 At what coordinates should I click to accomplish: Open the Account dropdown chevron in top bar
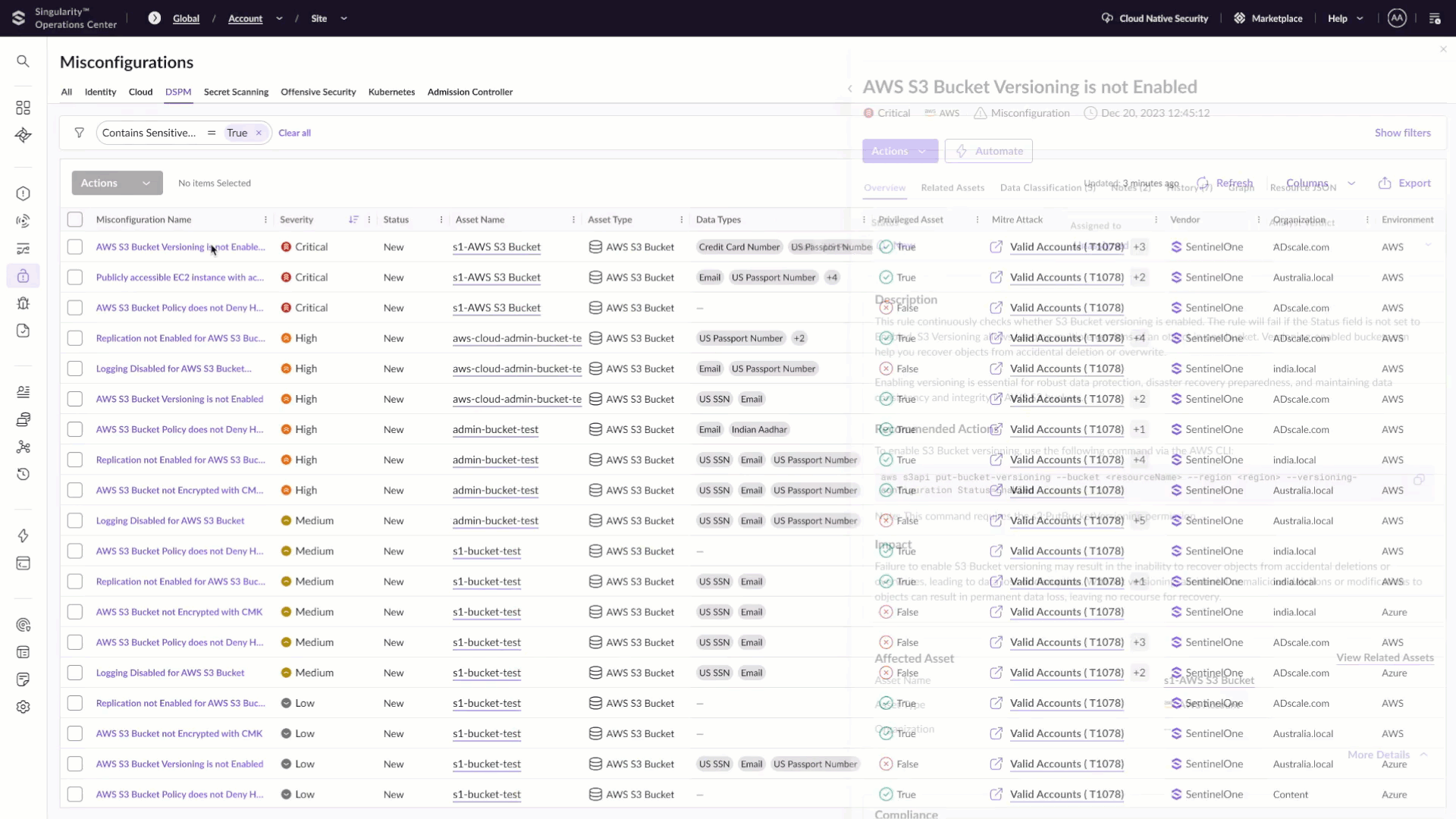coord(279,18)
